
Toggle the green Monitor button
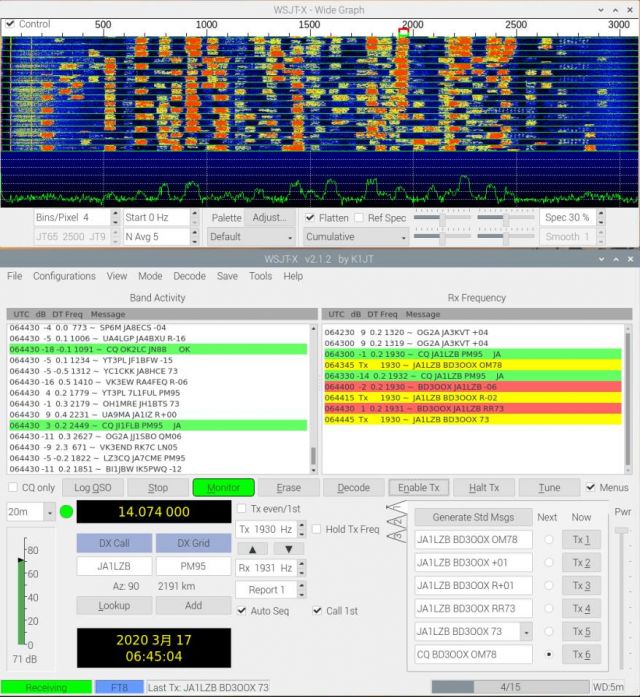pos(224,488)
